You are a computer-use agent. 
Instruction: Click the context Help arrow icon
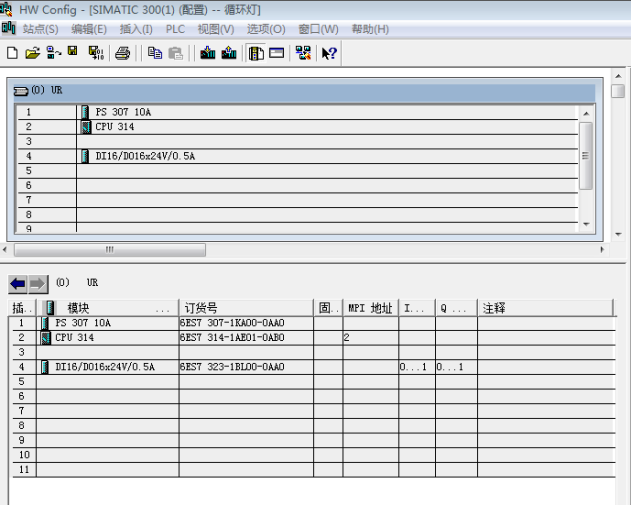tap(329, 52)
